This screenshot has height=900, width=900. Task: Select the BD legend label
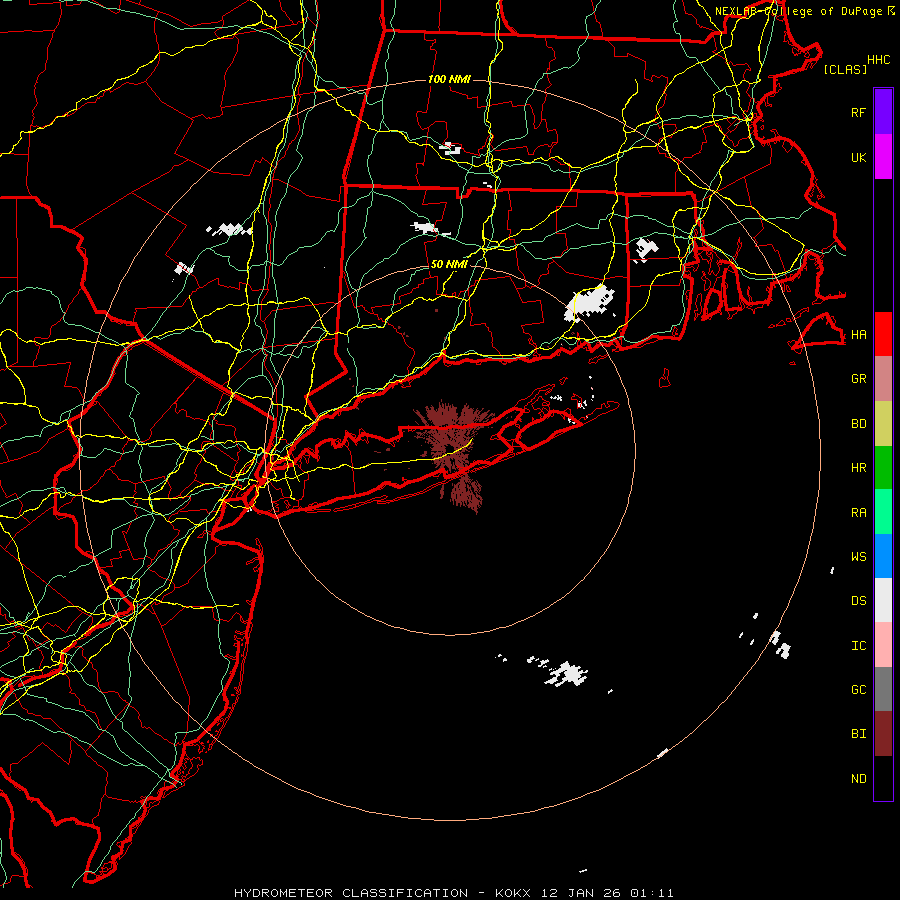(858, 424)
